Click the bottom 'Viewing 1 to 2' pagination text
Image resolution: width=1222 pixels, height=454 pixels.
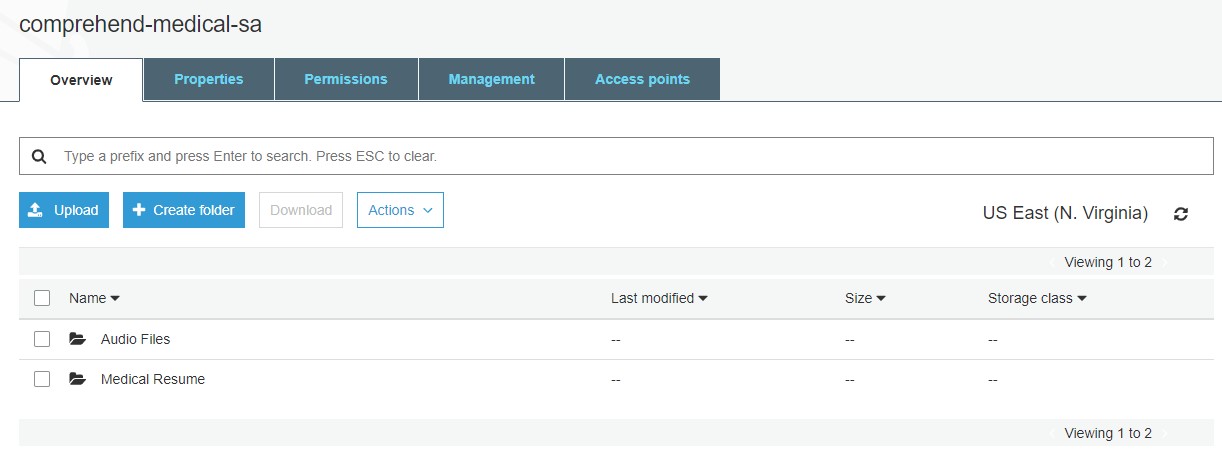(x=1108, y=433)
